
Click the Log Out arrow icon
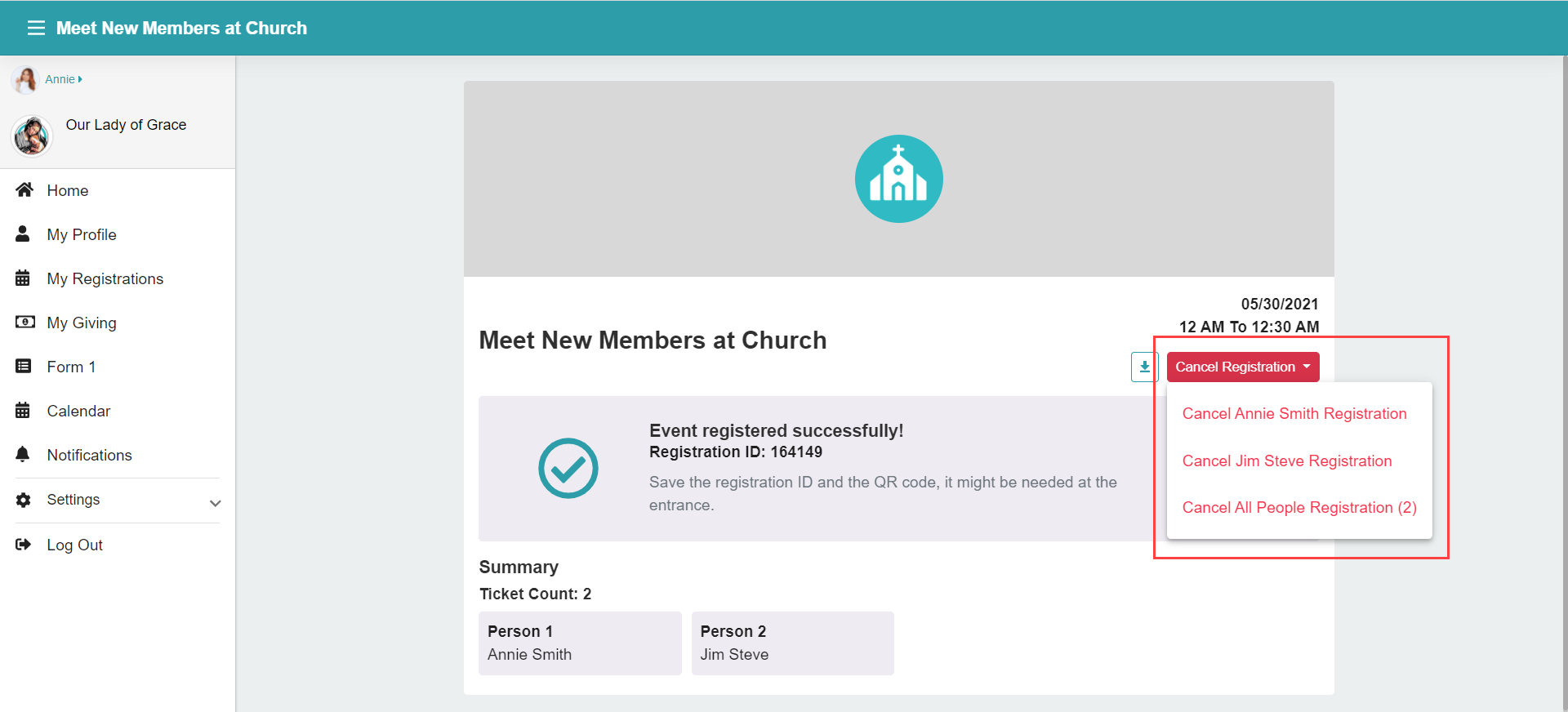[x=23, y=545]
